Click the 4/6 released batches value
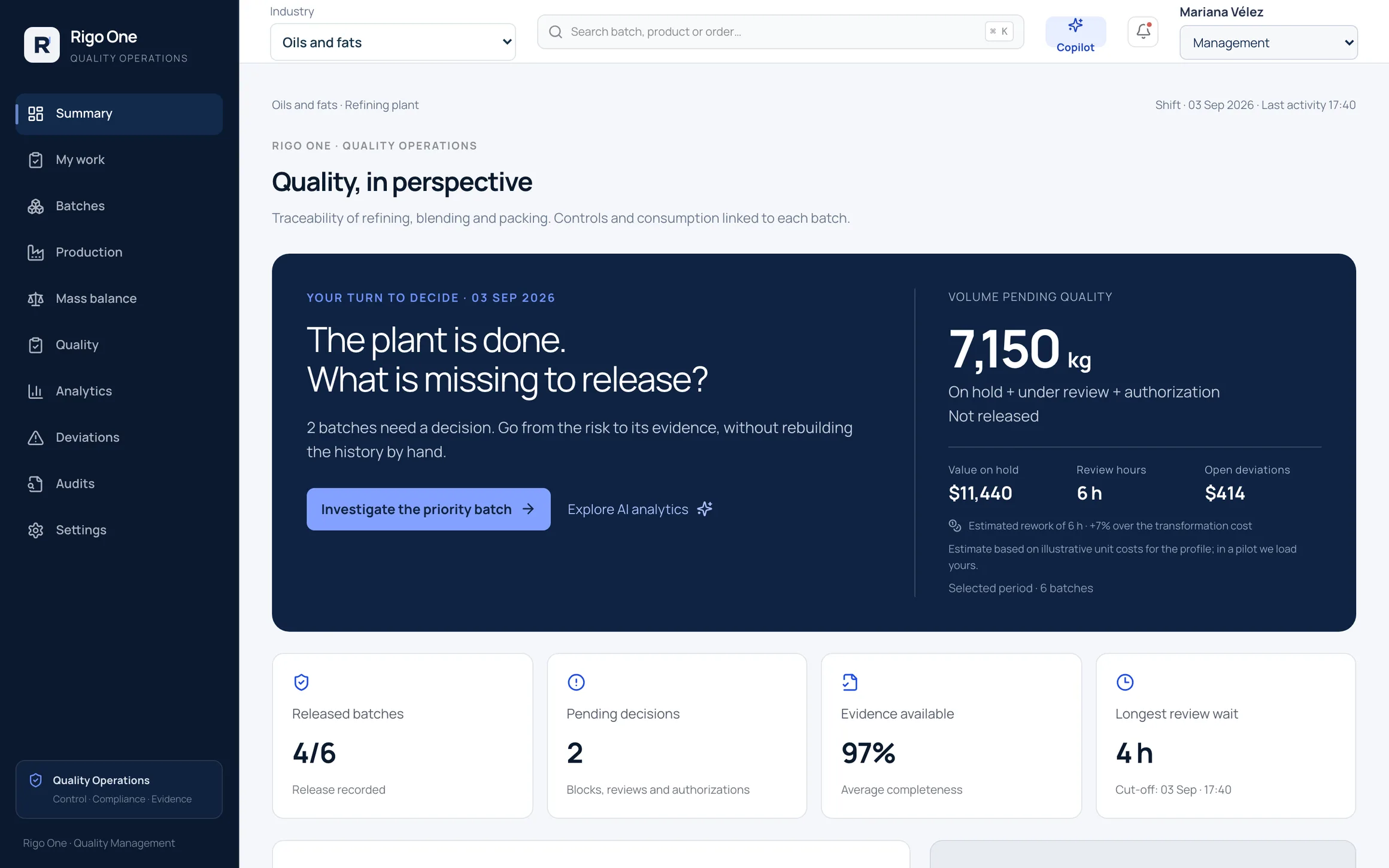This screenshot has width=1389, height=868. (x=314, y=753)
